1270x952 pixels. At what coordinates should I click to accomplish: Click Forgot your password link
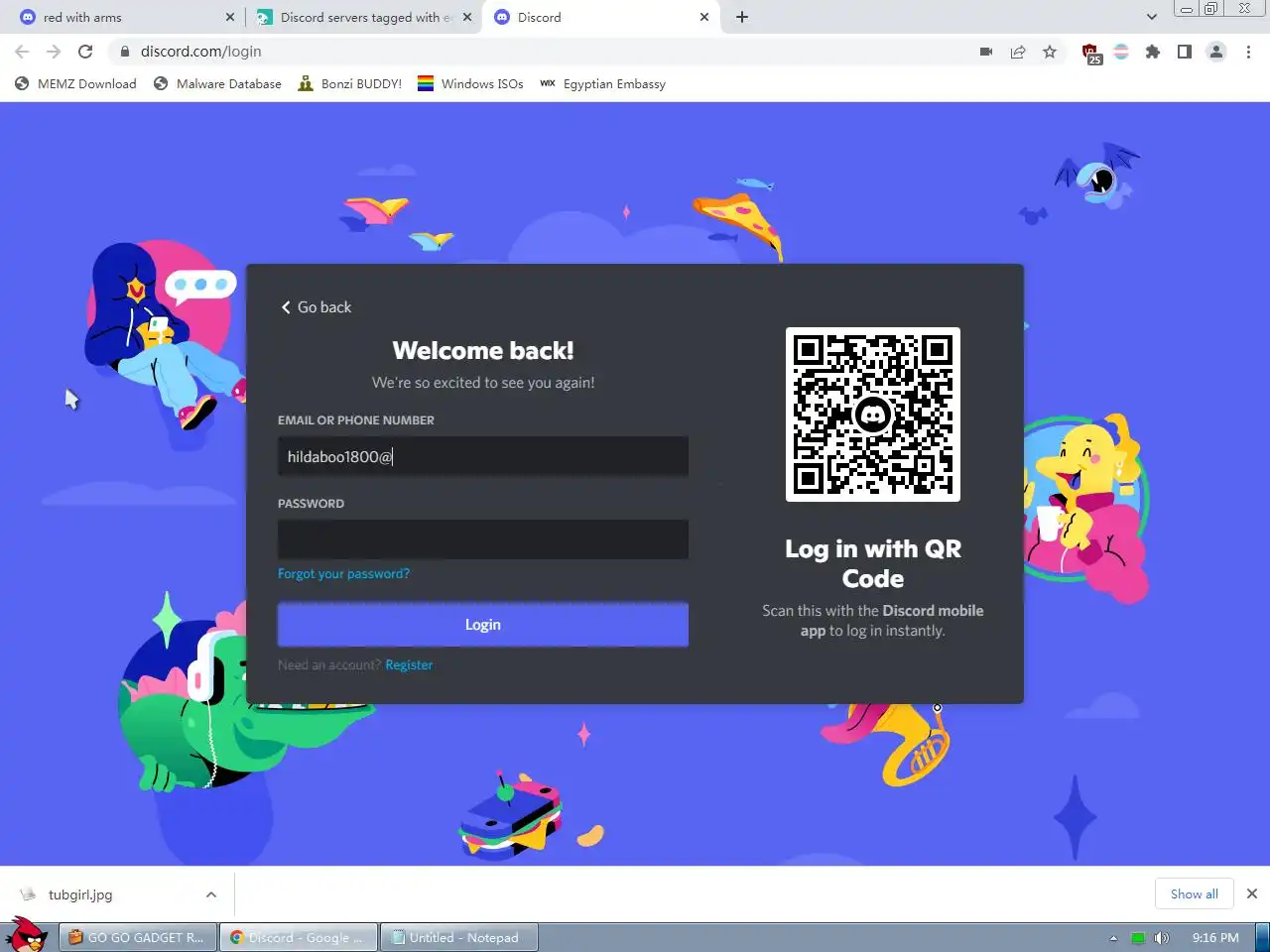(x=343, y=574)
